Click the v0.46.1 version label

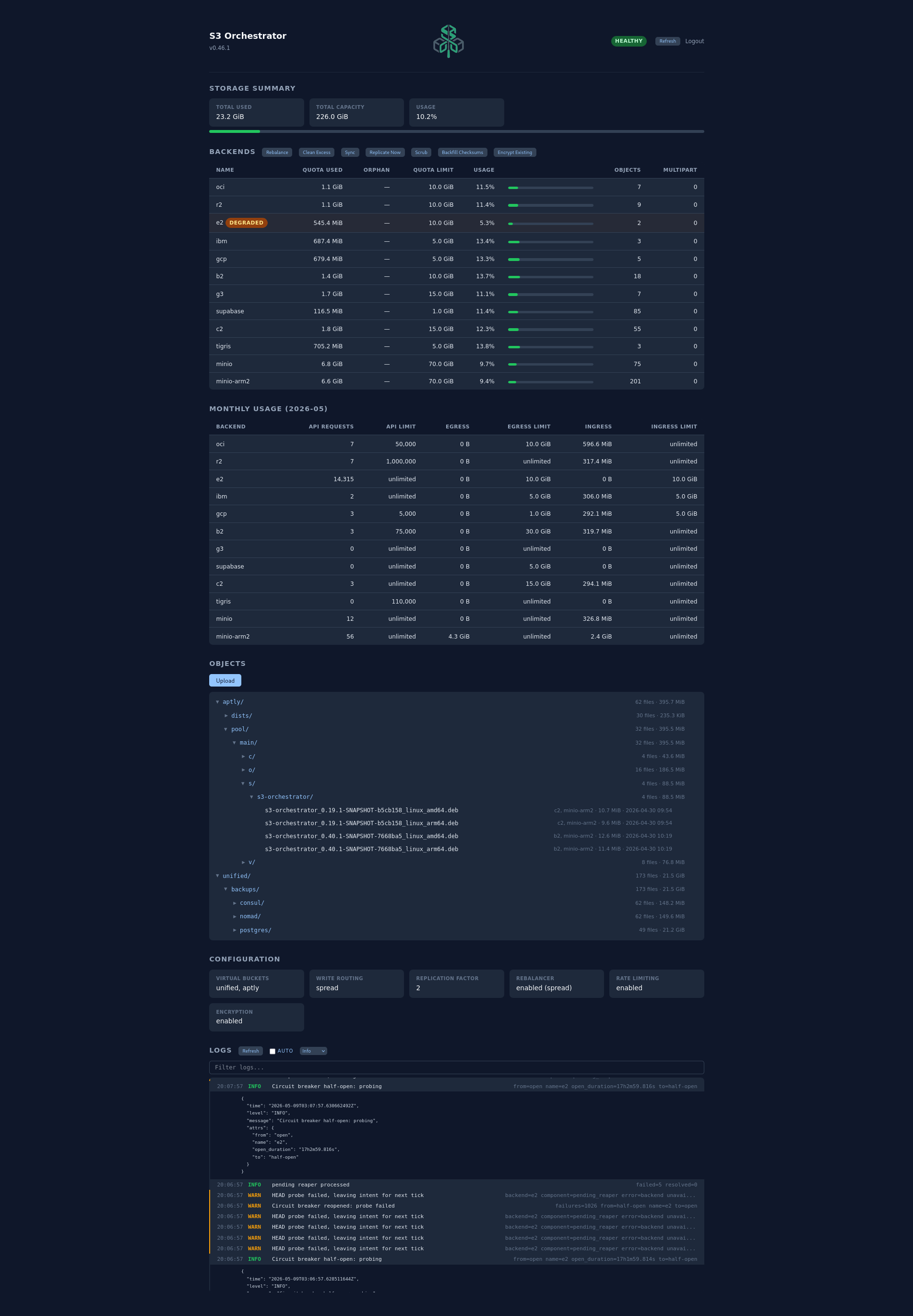pyautogui.click(x=220, y=48)
